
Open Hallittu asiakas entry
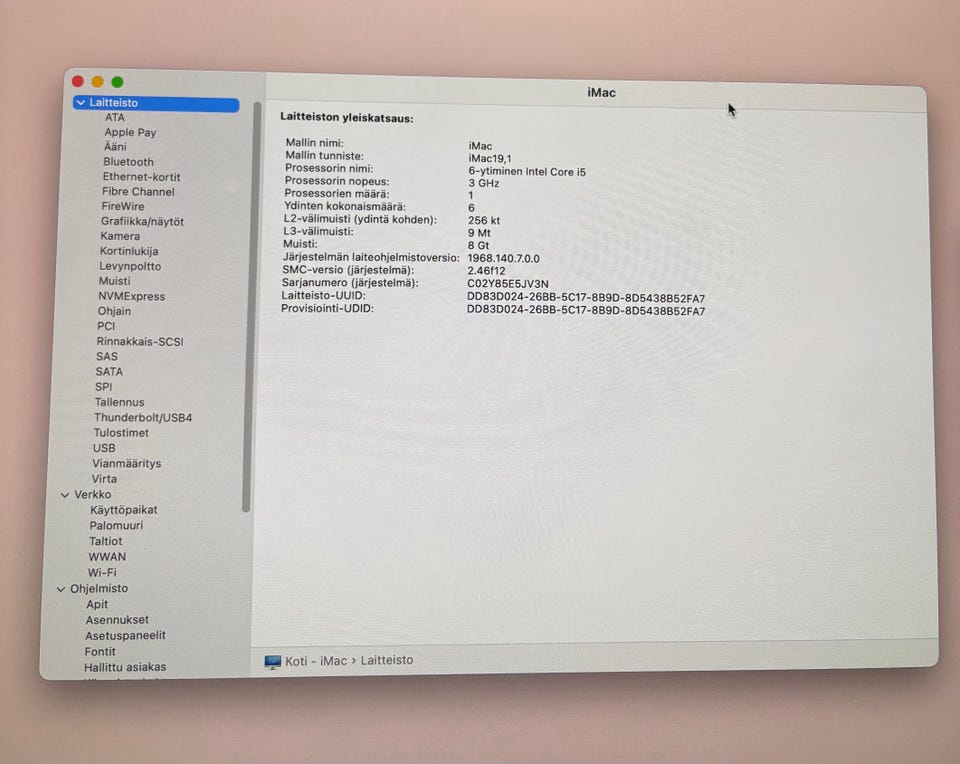tap(125, 667)
